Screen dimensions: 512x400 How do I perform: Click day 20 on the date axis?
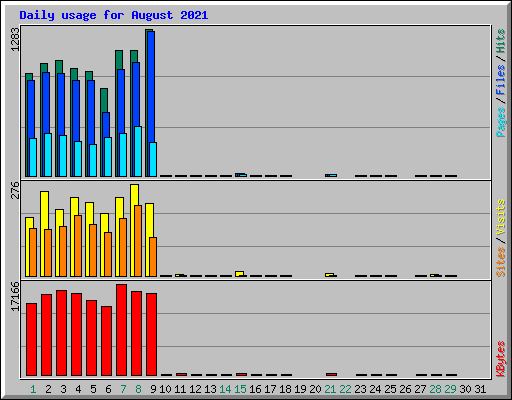point(315,389)
